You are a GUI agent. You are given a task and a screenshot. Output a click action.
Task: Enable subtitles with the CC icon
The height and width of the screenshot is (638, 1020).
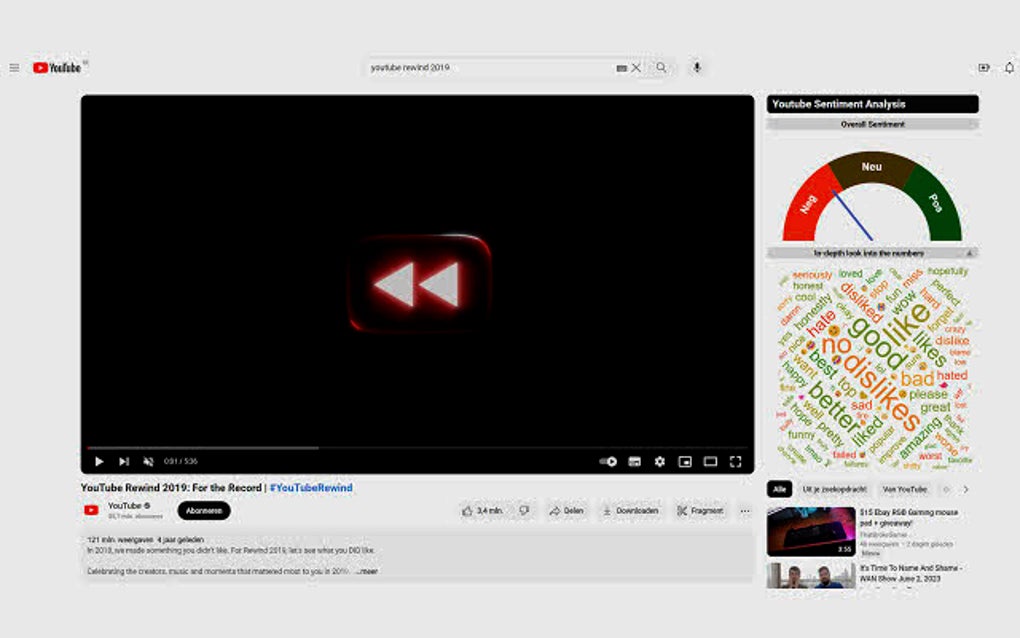[634, 461]
